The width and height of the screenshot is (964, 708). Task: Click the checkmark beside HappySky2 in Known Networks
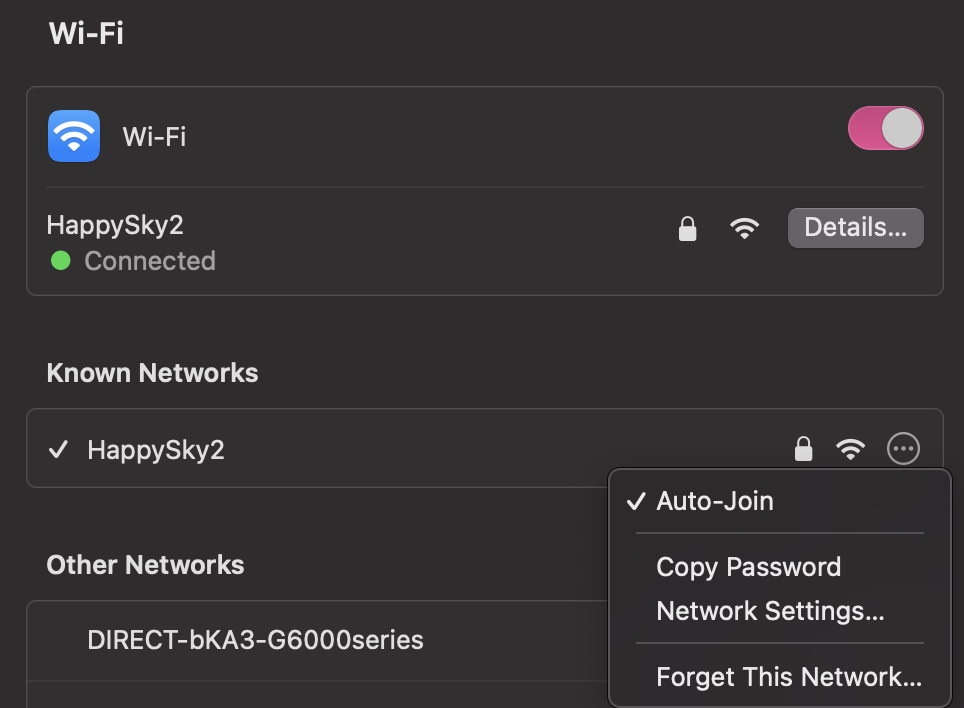coord(58,449)
